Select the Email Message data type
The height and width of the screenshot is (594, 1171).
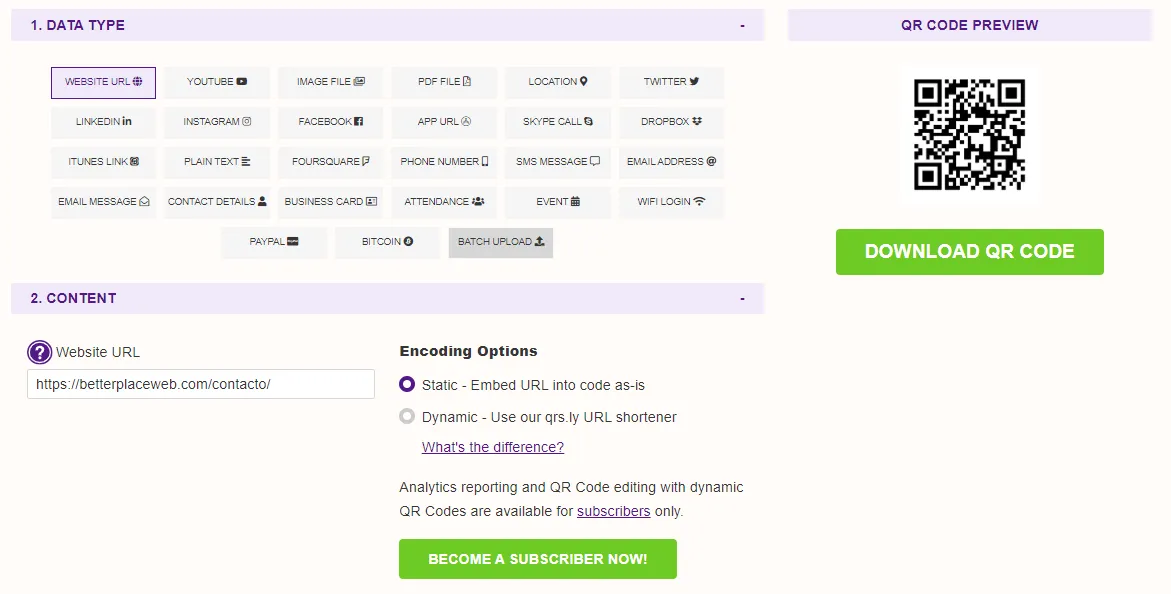pos(103,202)
